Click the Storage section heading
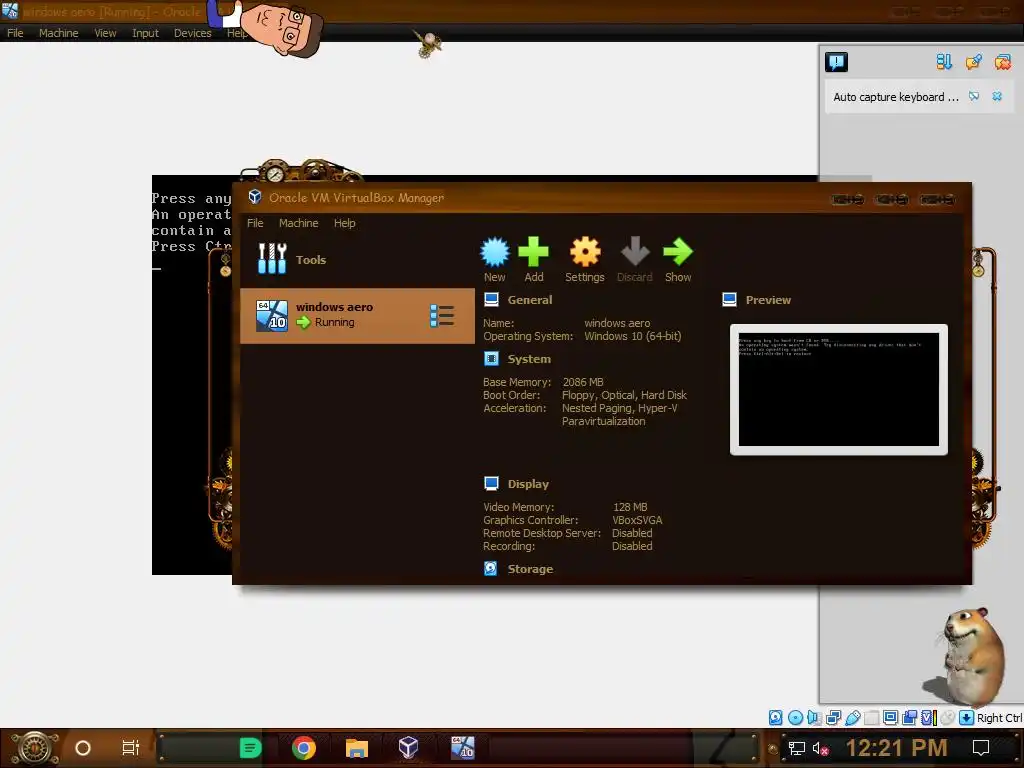 [530, 569]
